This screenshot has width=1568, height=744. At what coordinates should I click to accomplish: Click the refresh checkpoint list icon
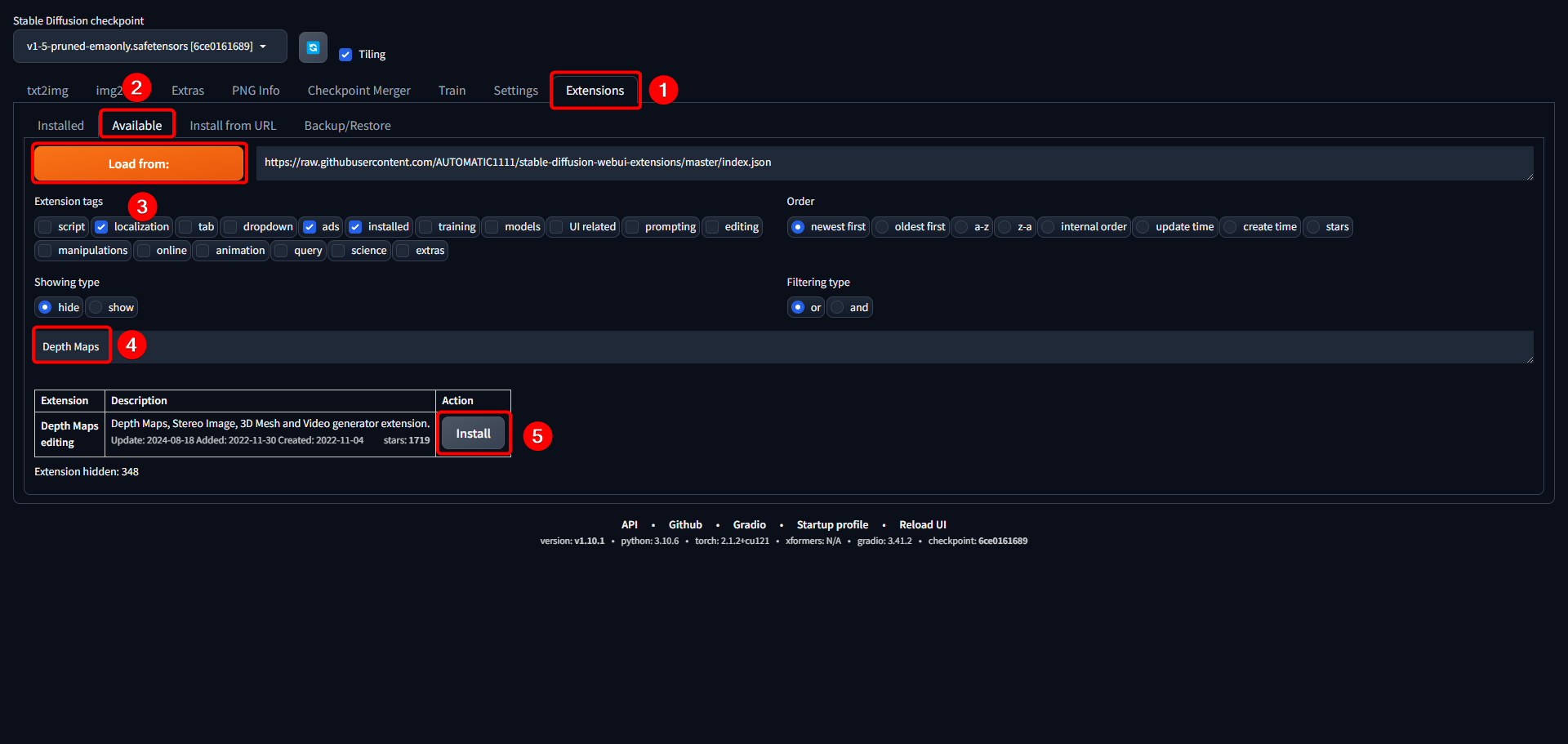pyautogui.click(x=313, y=47)
